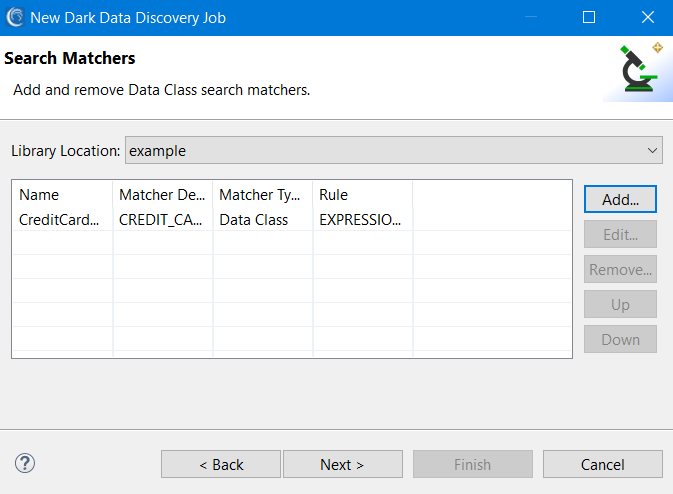This screenshot has height=494, width=673.
Task: Click the Matcher Description column header
Action: pos(163,195)
